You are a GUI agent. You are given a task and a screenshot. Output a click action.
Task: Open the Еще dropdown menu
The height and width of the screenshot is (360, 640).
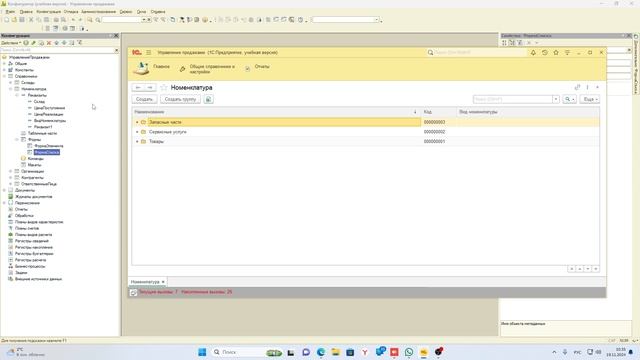coord(589,99)
